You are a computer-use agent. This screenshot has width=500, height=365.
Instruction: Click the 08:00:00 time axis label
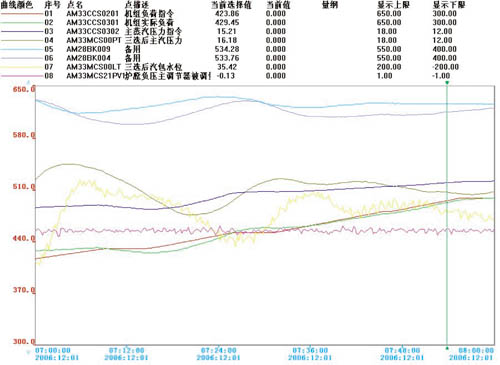tap(476, 350)
